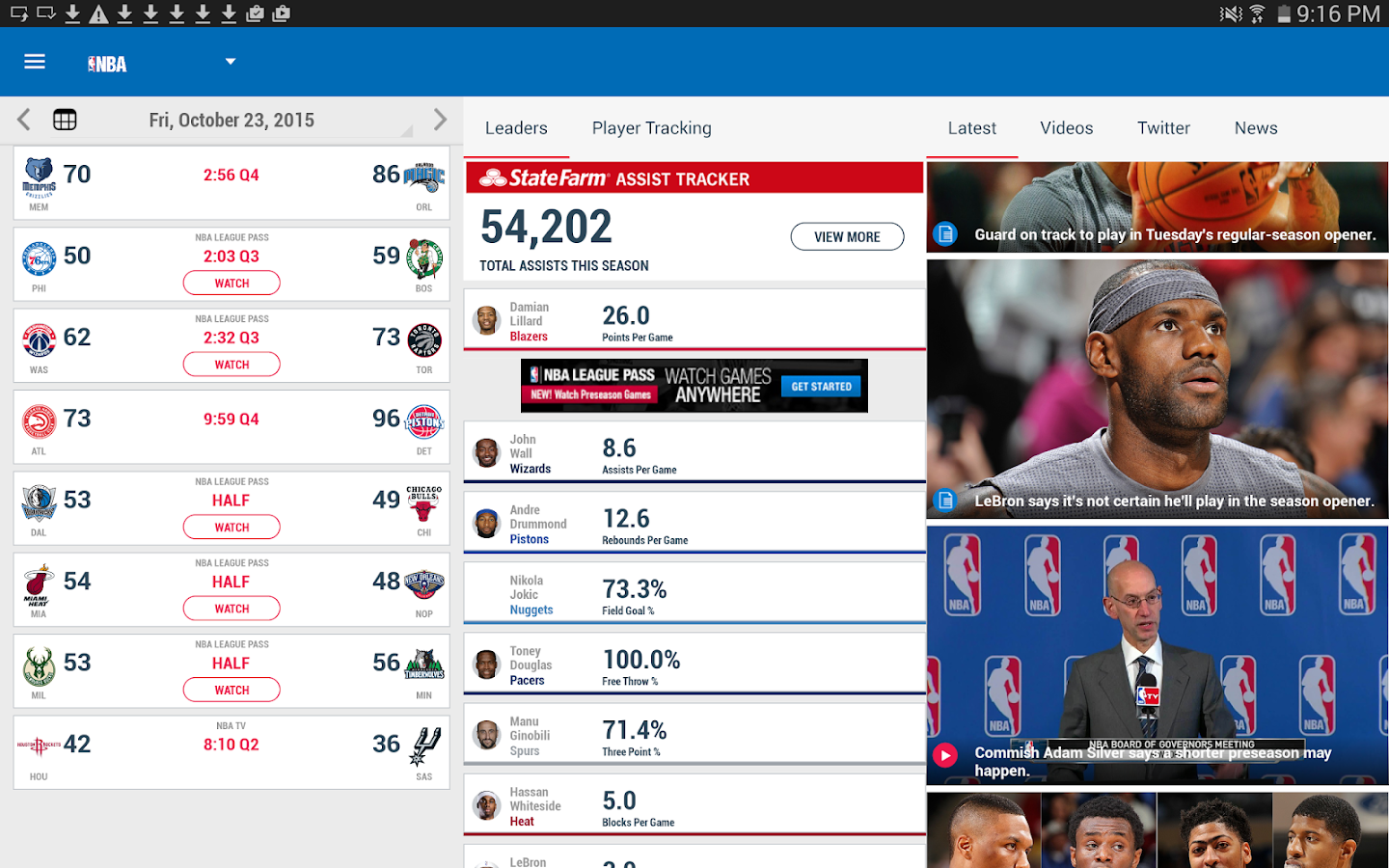Open Atlanta Hawks team logo
The height and width of the screenshot is (868, 1389).
pyautogui.click(x=39, y=422)
